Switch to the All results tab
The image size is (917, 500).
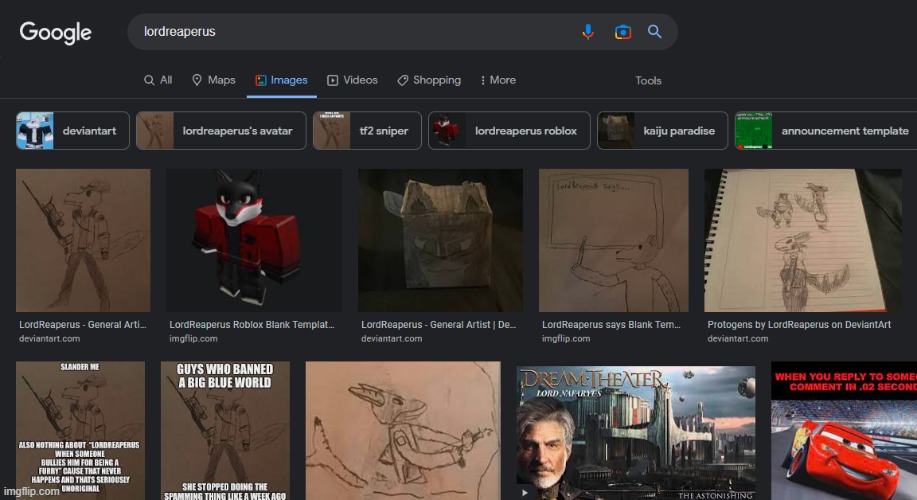158,80
